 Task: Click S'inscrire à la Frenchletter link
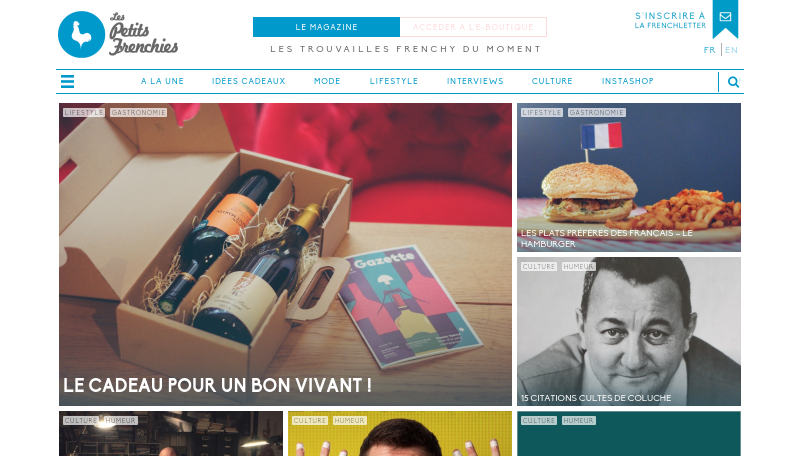pos(670,20)
